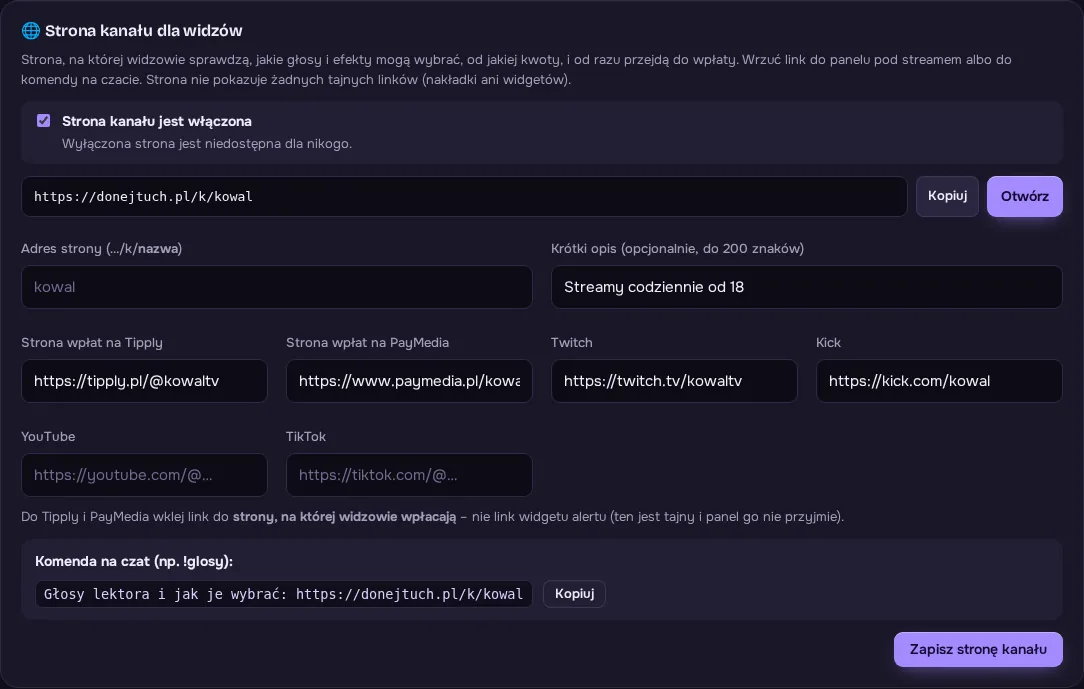Click the 'Adres strony (.../k/nazwa)' label
The width and height of the screenshot is (1084, 689).
tap(102, 249)
